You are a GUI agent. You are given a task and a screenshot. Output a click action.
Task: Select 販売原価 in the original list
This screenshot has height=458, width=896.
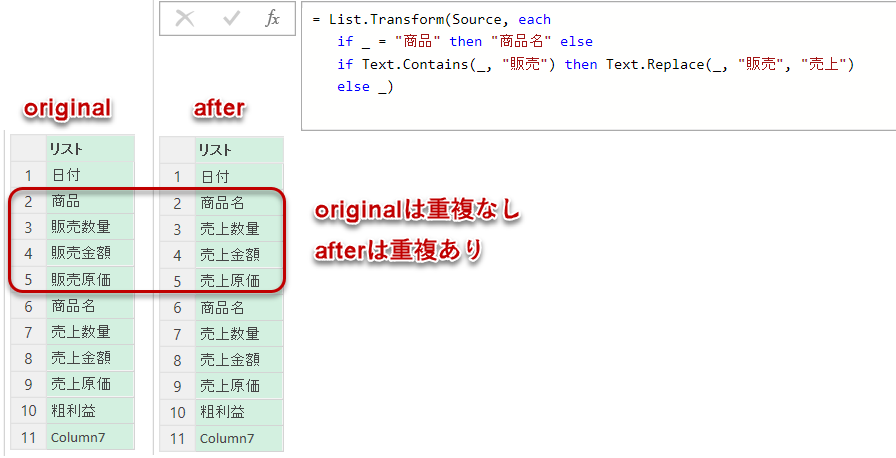(90, 280)
